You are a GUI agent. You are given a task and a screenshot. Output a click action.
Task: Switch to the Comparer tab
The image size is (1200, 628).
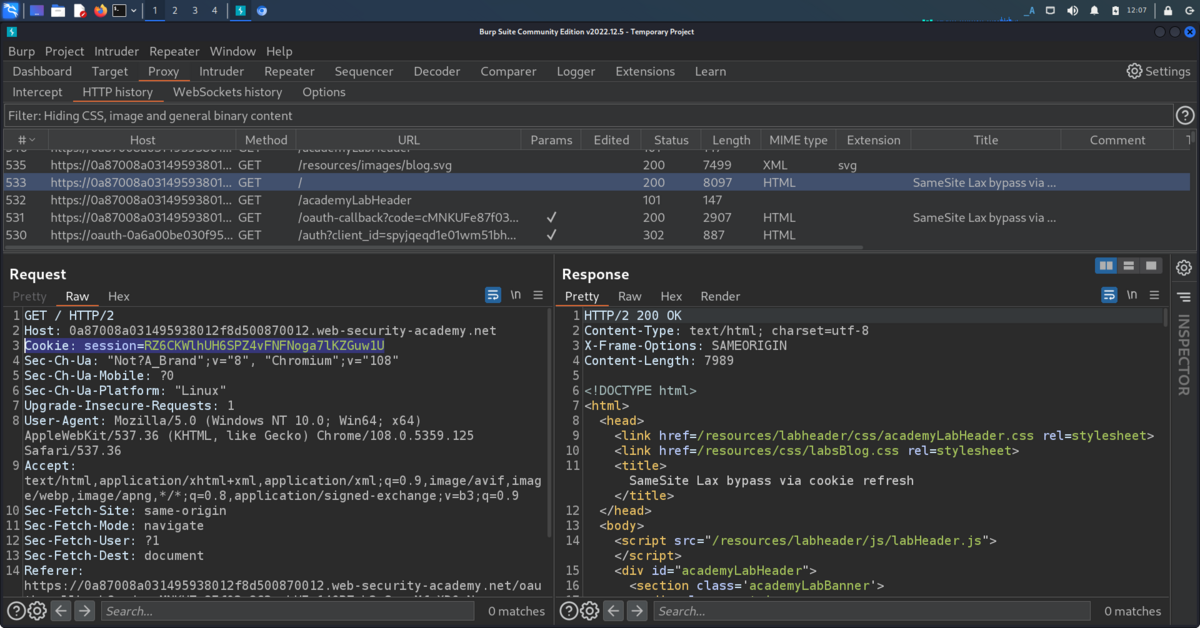click(508, 71)
